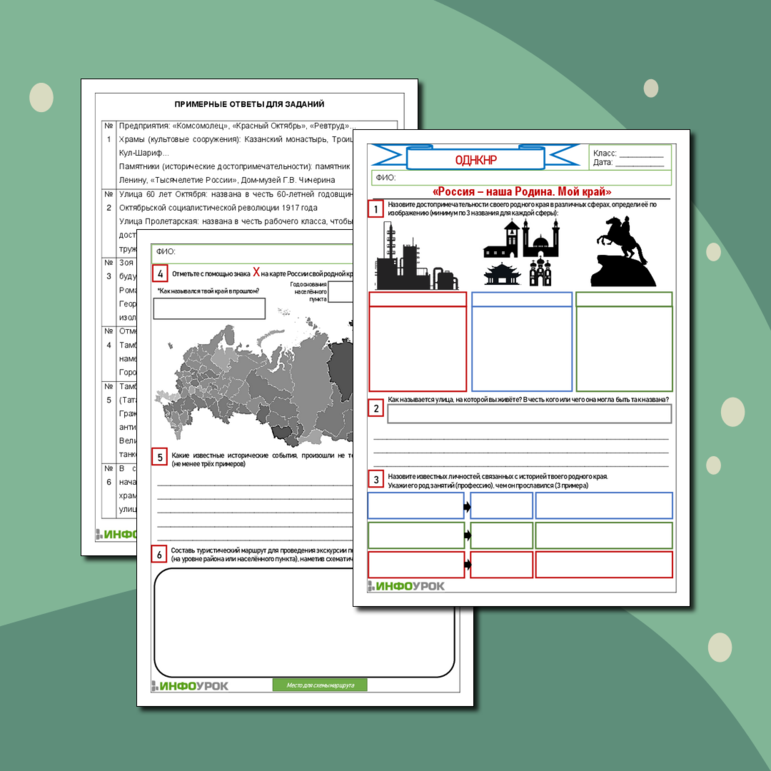Select the number 6 task box
This screenshot has width=771, height=771.
(159, 554)
